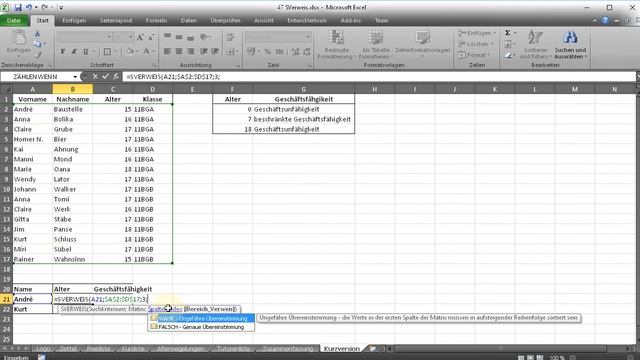Click cell containing 'beschränkte Geschäftsfähigkeit'
The image size is (640, 360).
click(x=303, y=119)
